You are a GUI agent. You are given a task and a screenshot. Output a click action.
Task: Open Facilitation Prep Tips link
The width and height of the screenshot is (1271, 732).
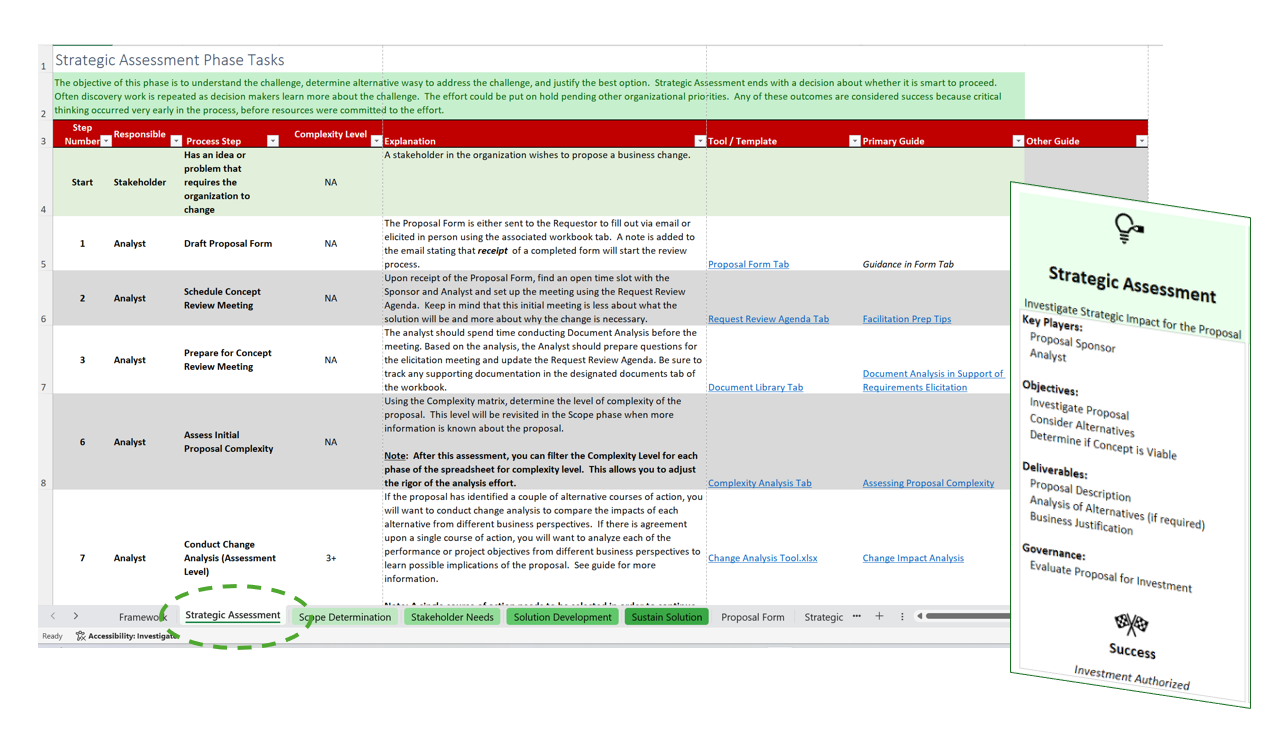click(907, 319)
